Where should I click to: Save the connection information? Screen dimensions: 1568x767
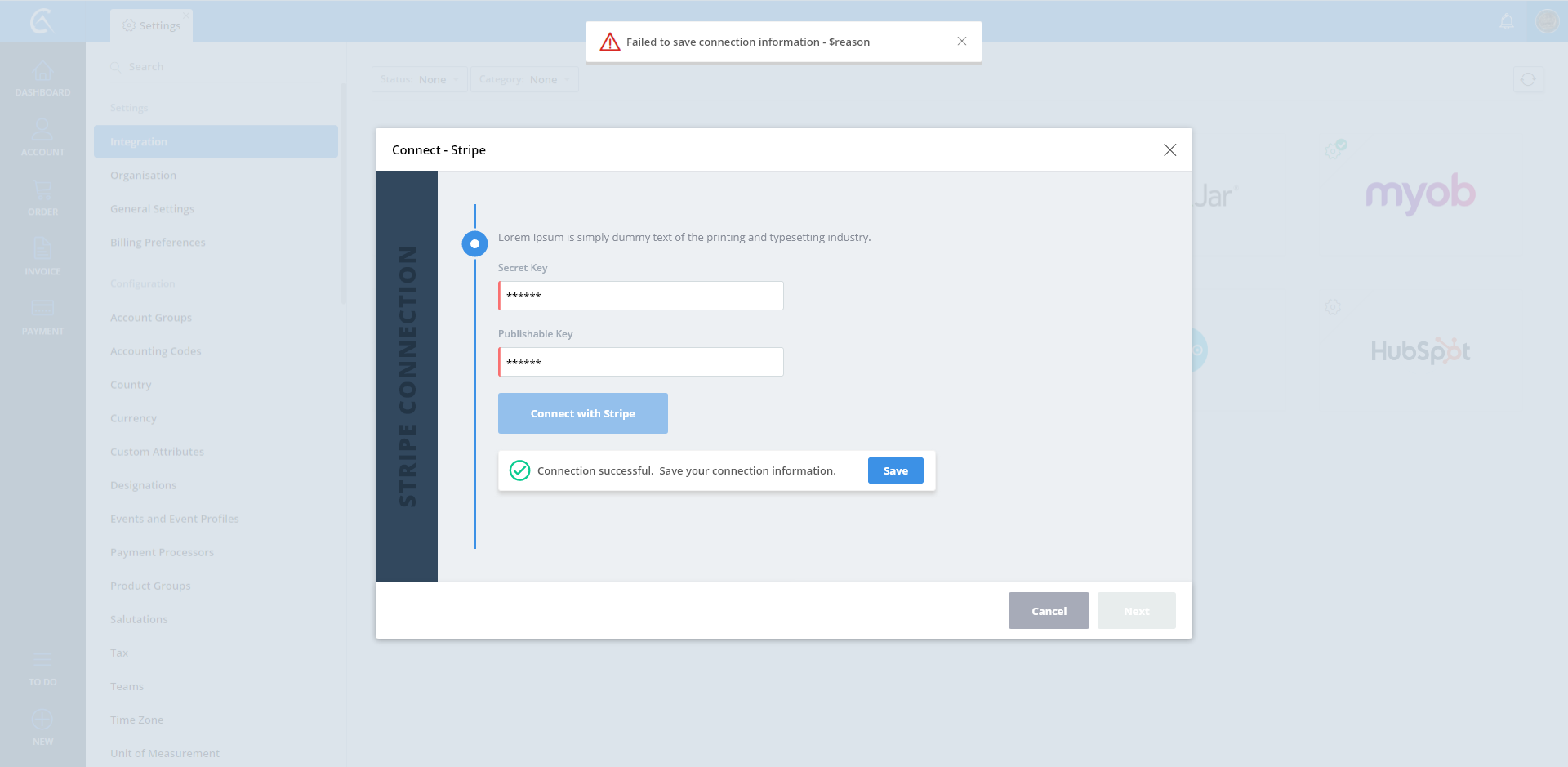(895, 470)
